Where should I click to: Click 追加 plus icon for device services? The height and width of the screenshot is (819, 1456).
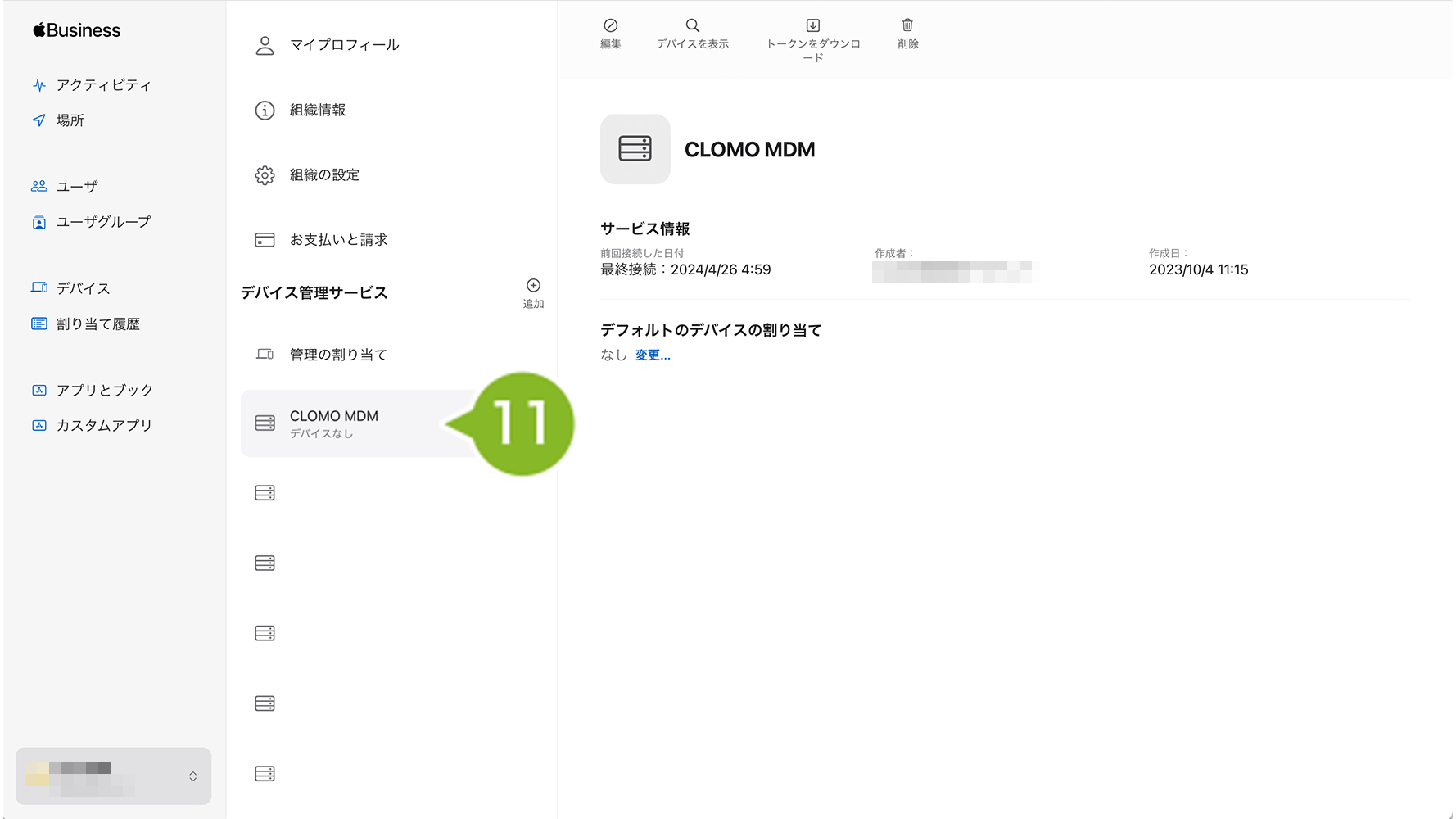coord(533,286)
